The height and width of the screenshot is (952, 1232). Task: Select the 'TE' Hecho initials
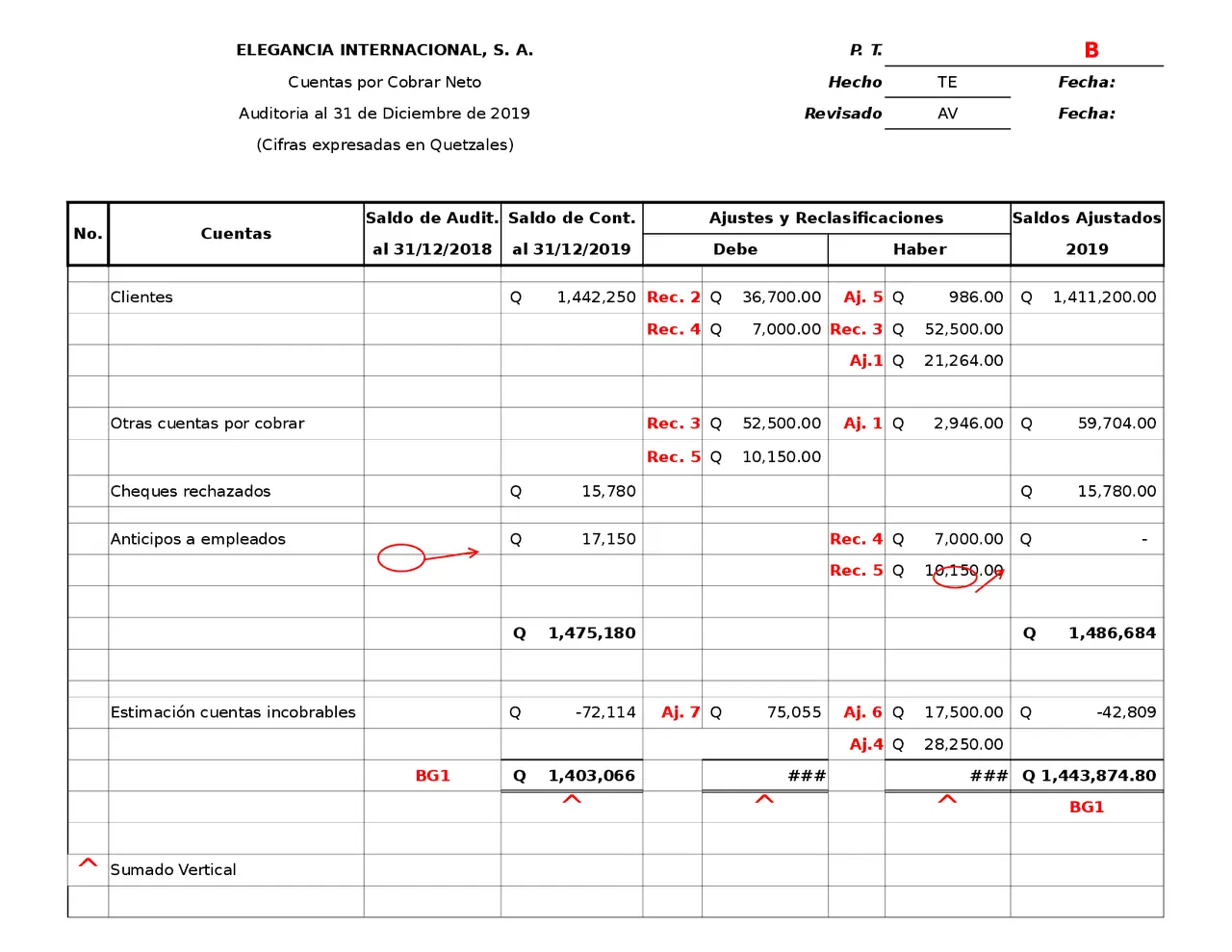[947, 82]
